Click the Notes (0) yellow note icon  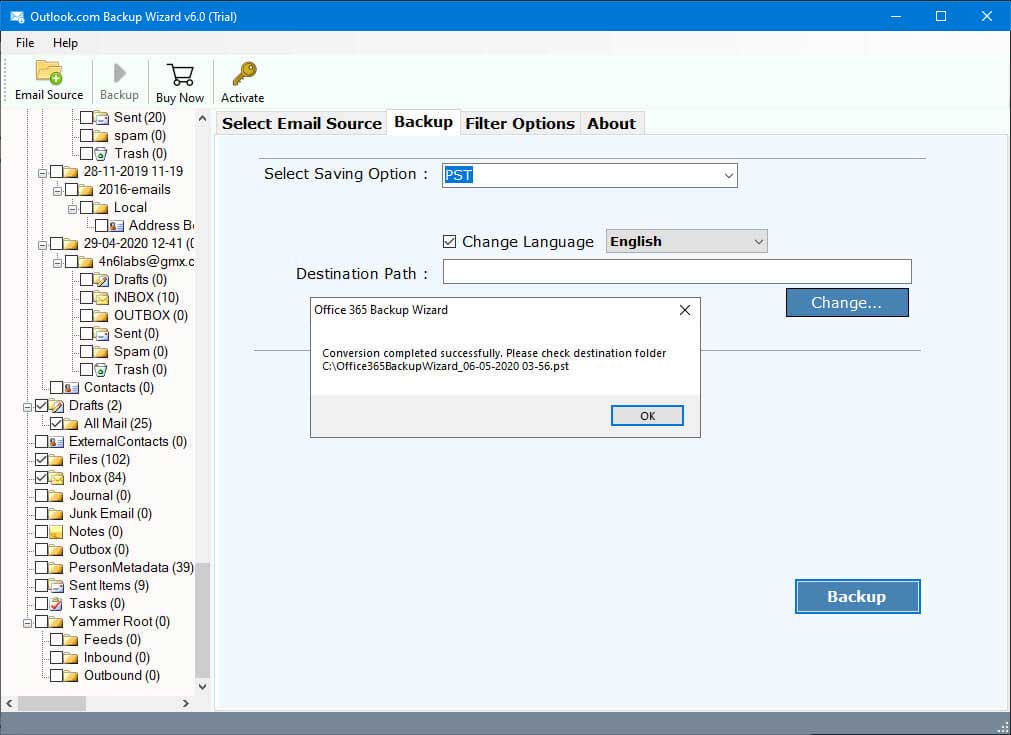pyautogui.click(x=56, y=532)
